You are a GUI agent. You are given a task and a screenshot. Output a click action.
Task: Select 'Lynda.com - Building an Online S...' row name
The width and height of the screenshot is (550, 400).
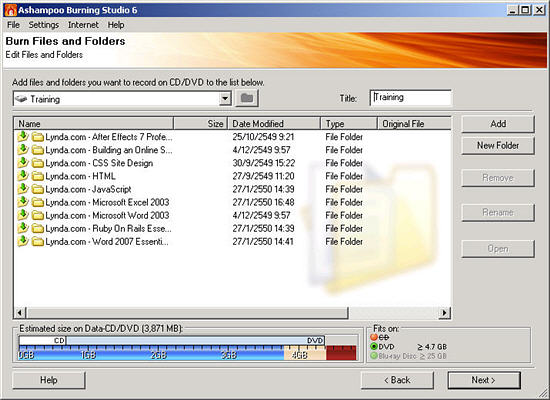[109, 150]
